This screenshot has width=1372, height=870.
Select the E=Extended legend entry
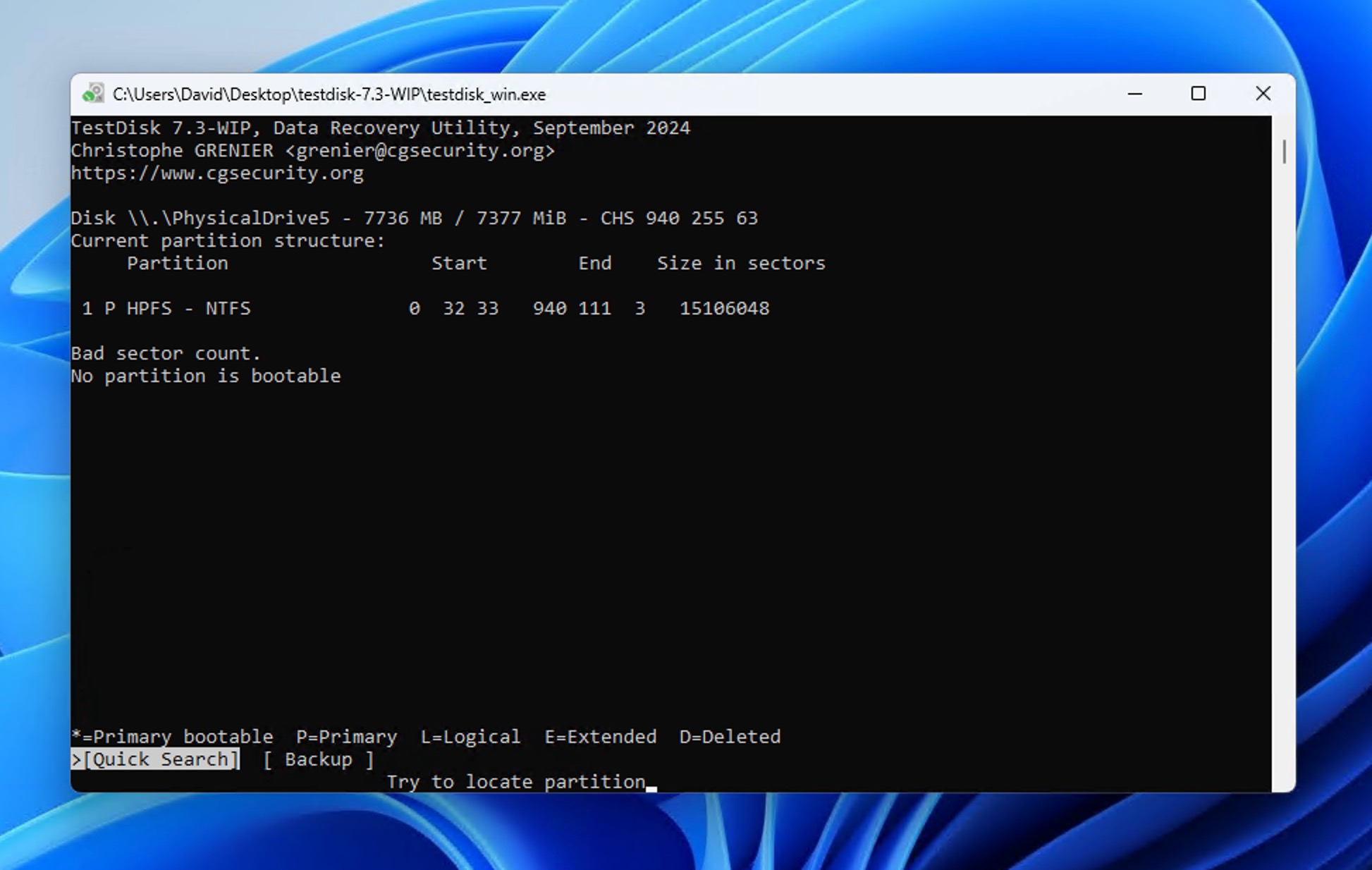(x=600, y=736)
